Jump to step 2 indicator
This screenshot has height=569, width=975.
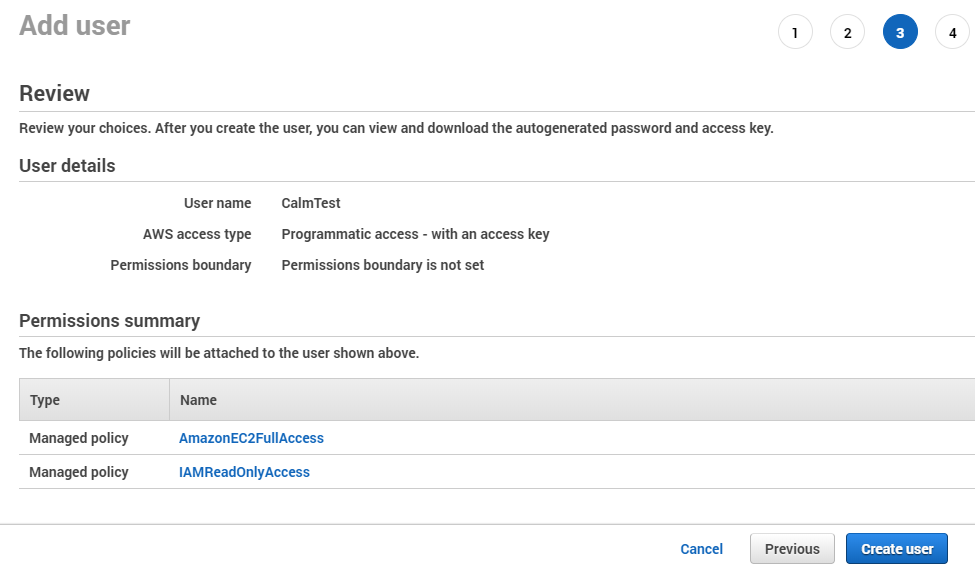[x=847, y=32]
